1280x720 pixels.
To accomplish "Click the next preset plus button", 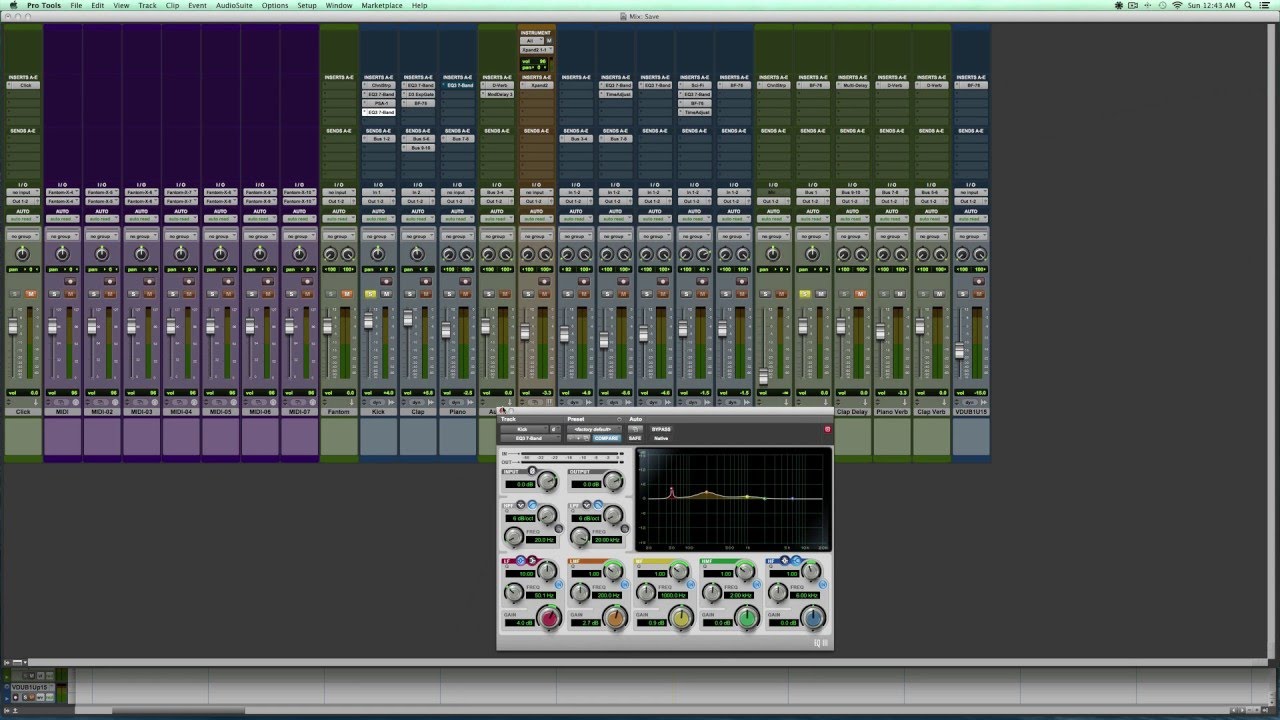I will point(579,438).
